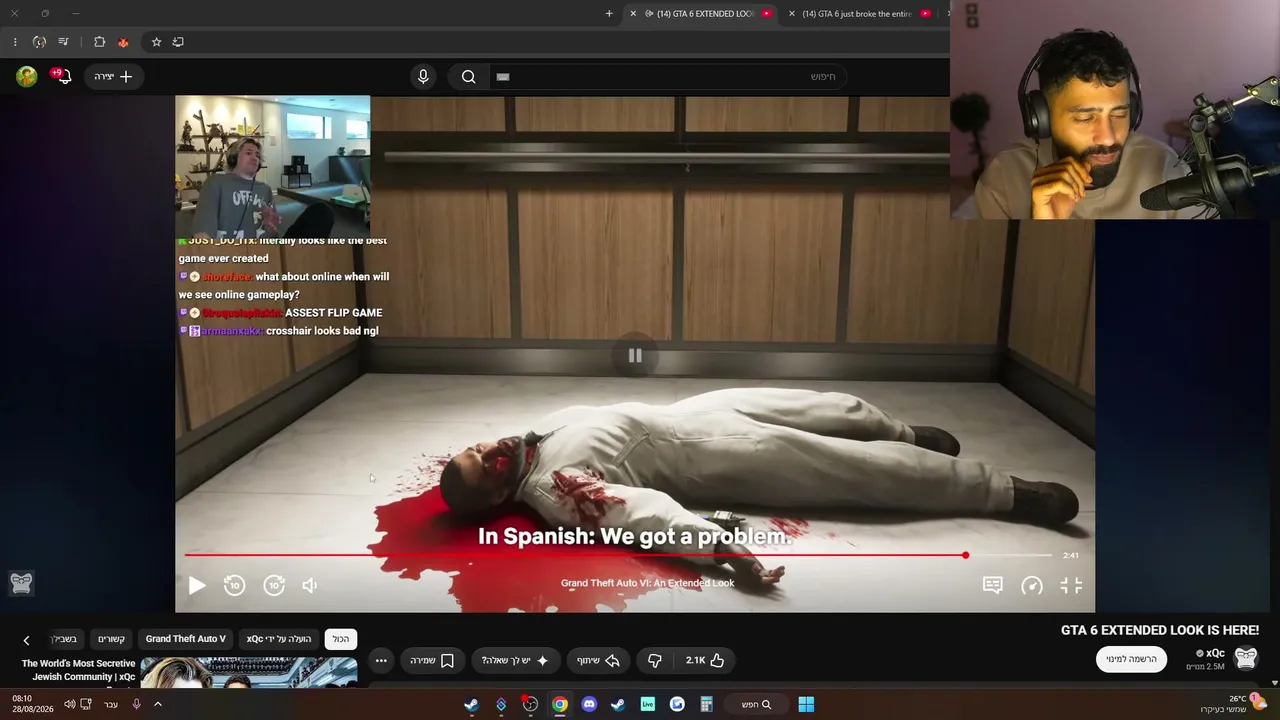Click the icon next to the bookmark star
This screenshot has width=1280, height=720.
(178, 42)
